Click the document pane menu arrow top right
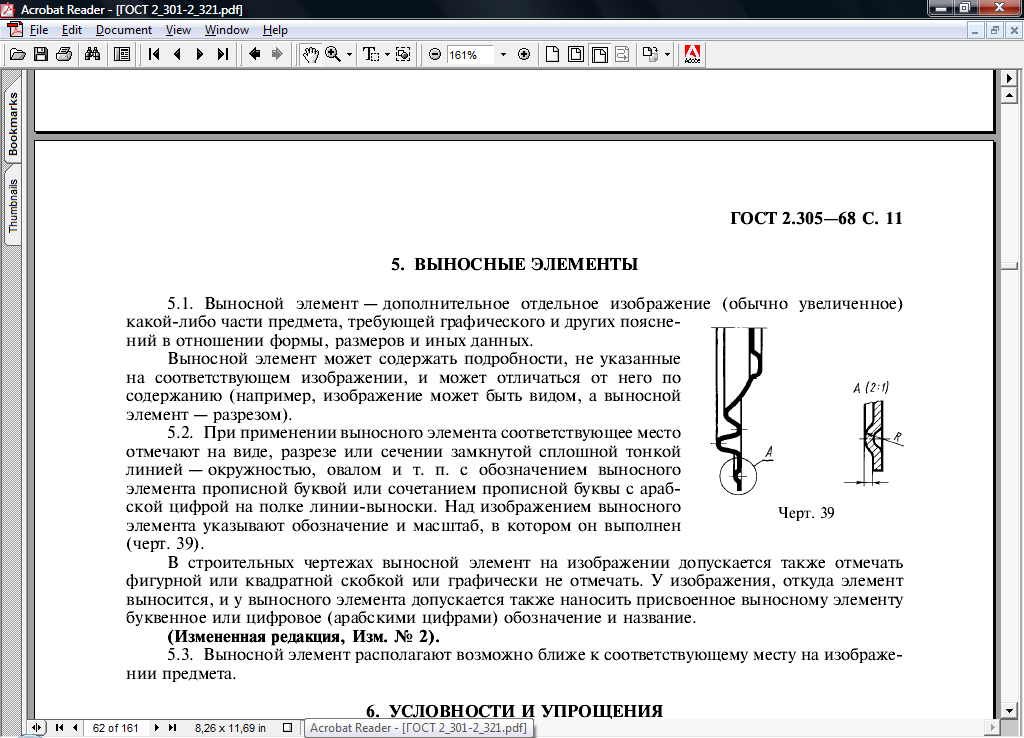The width and height of the screenshot is (1024, 738). [x=1010, y=78]
